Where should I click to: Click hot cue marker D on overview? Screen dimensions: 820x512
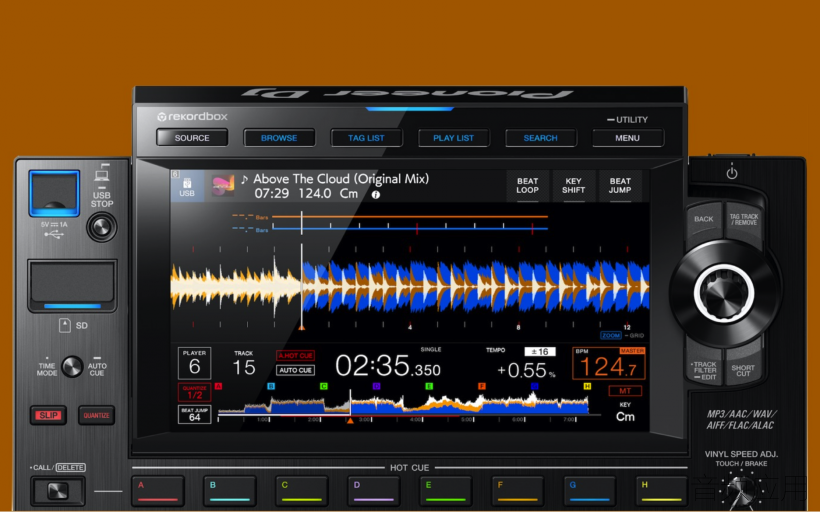tap(376, 386)
